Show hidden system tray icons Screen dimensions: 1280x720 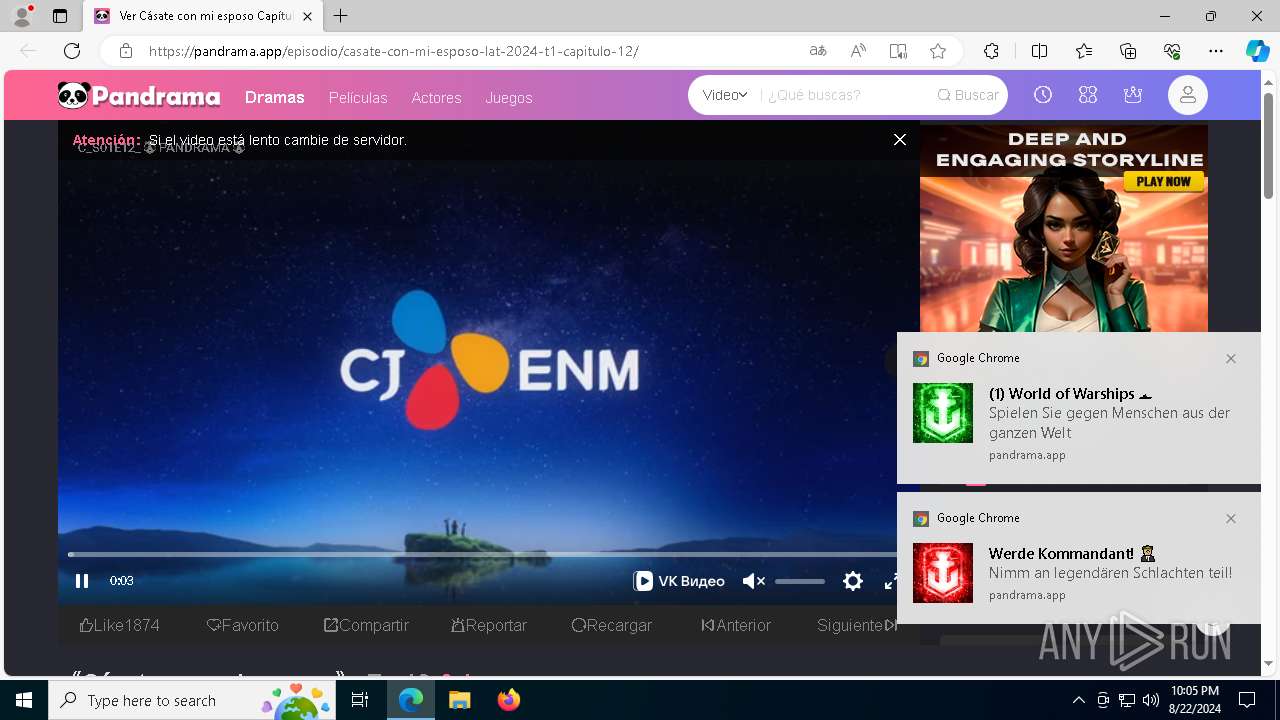pyautogui.click(x=1078, y=700)
